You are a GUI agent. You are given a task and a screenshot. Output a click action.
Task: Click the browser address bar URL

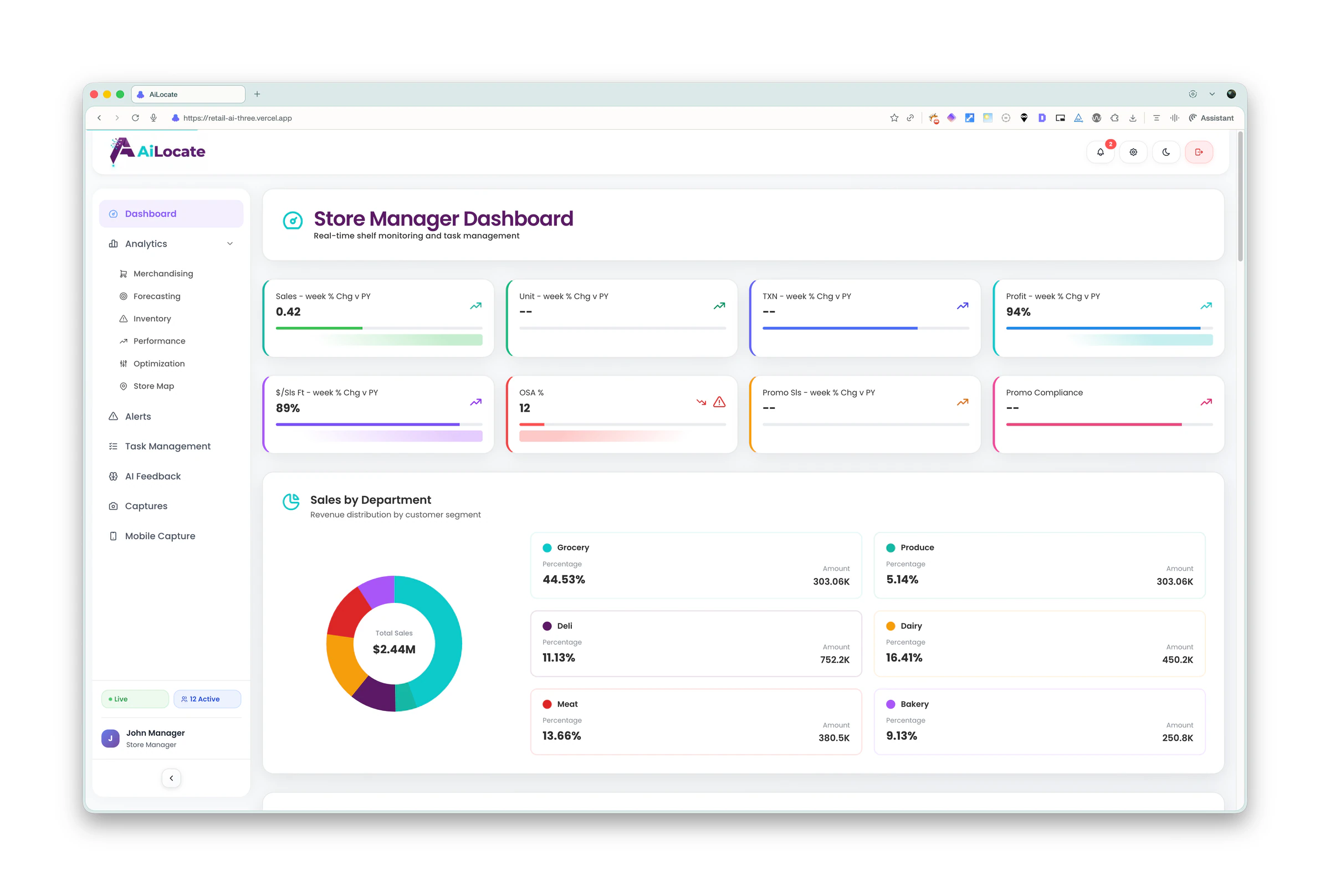[238, 118]
